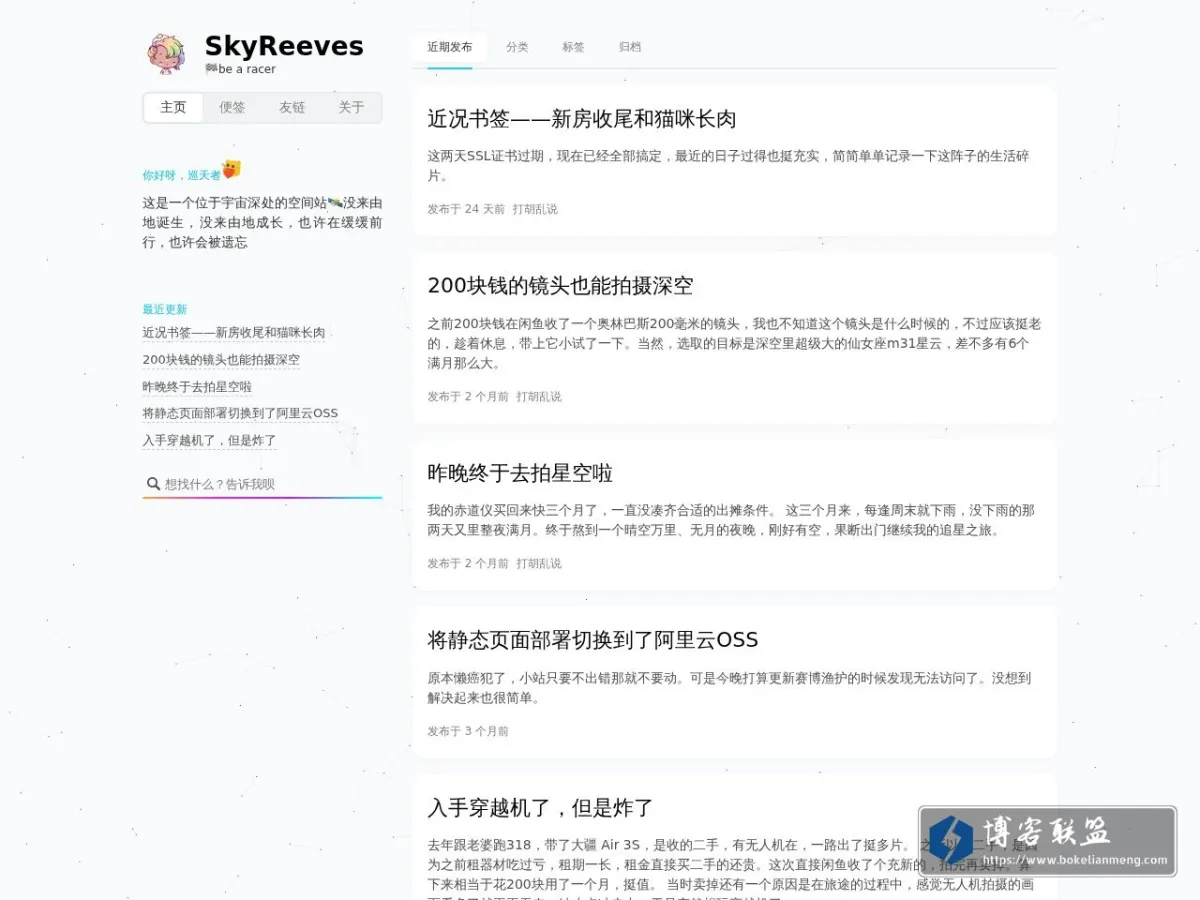The width and height of the screenshot is (1200, 900).
Task: Open post title 近况书签——新房收尾和猫咪长肉
Action: coord(582,119)
